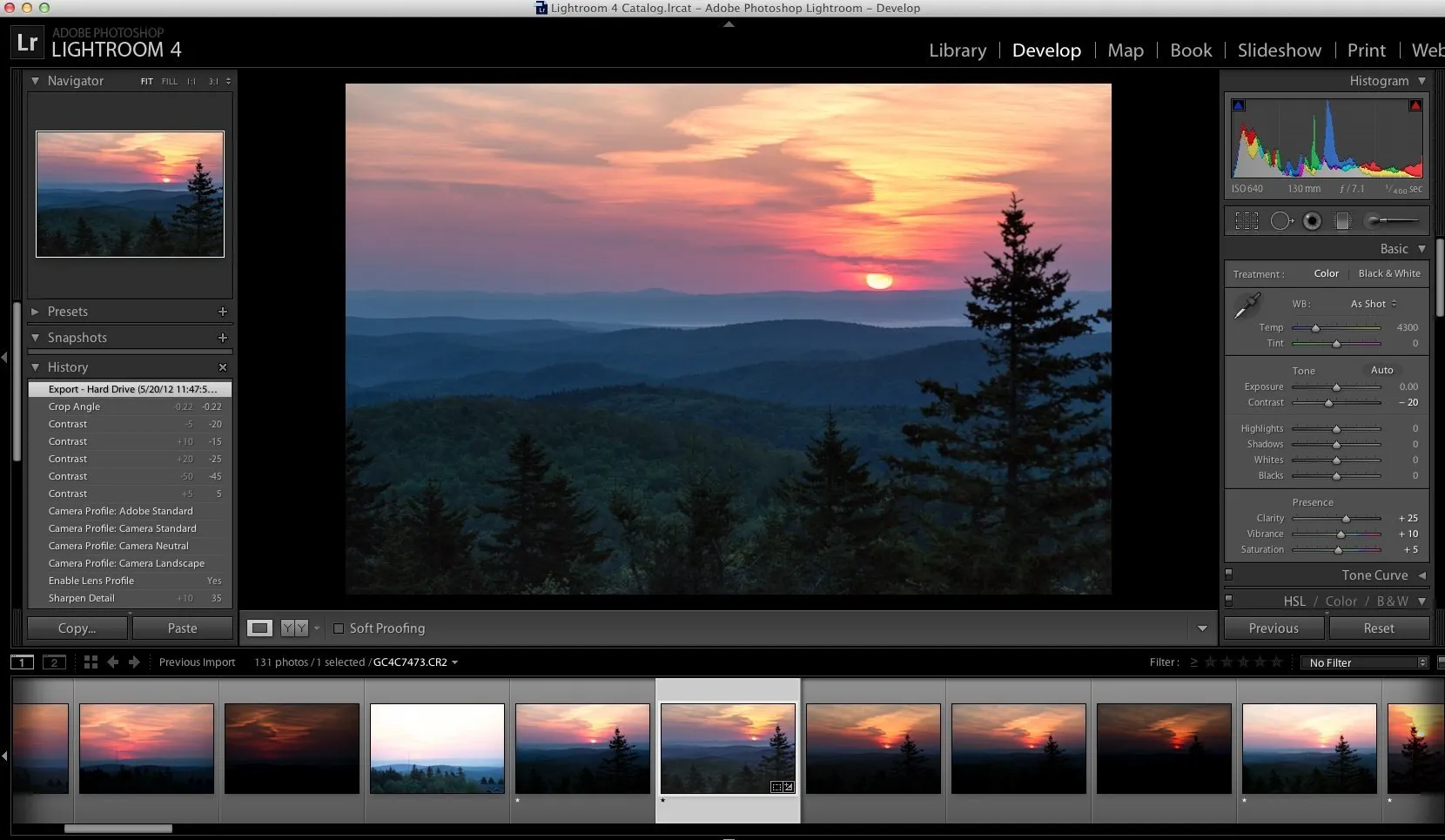Click the Previous button
Viewport: 1445px width, 840px height.
tap(1272, 628)
